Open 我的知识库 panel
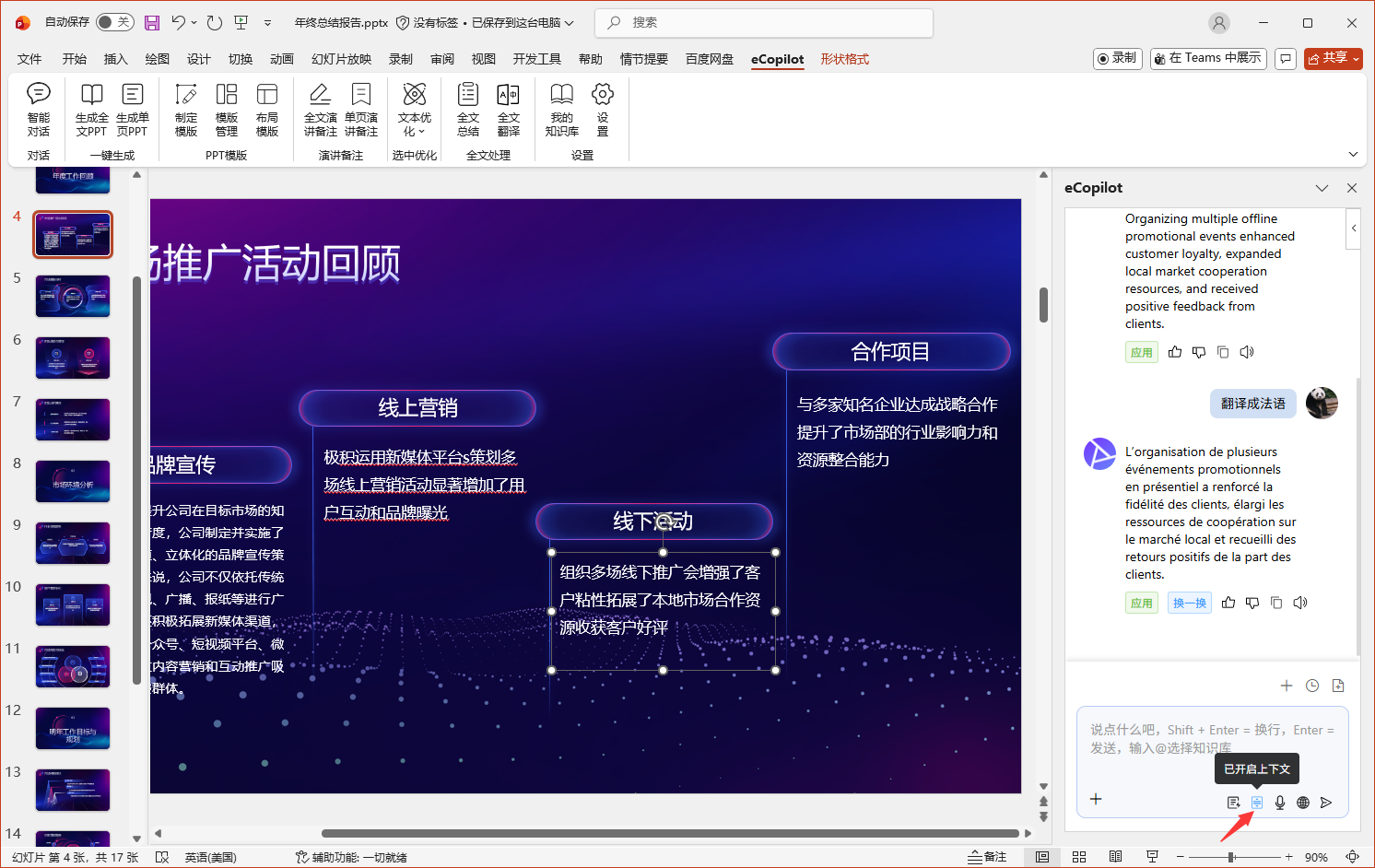This screenshot has height=868, width=1375. click(561, 109)
